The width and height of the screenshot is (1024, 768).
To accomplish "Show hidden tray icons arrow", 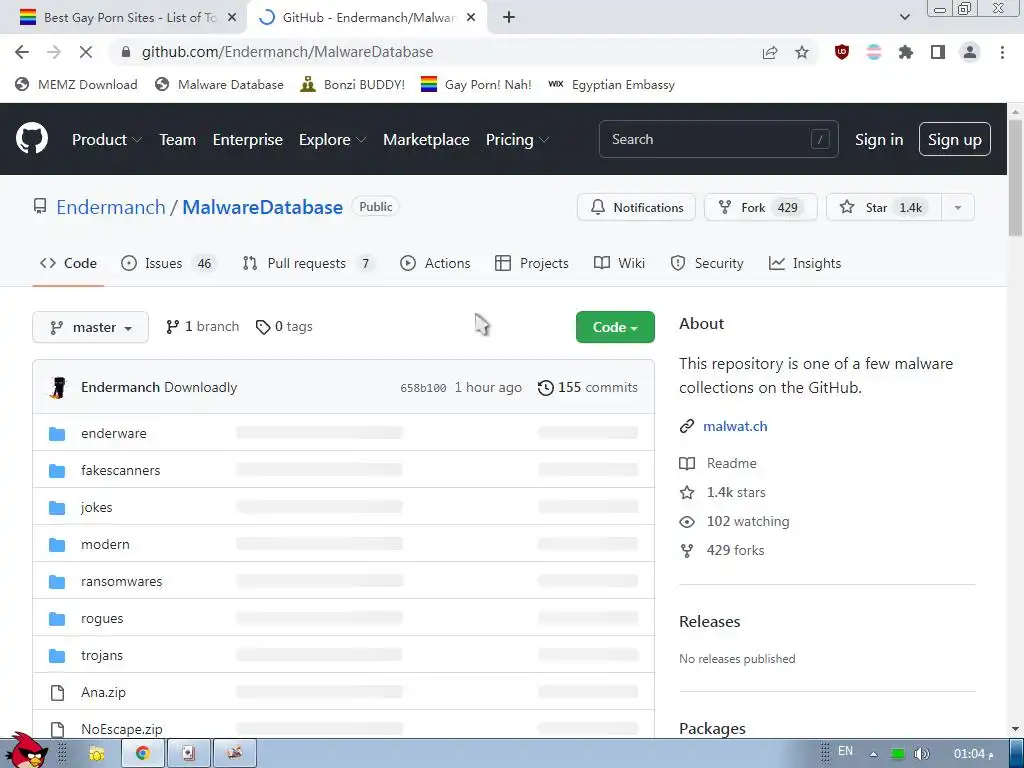I will click(873, 754).
